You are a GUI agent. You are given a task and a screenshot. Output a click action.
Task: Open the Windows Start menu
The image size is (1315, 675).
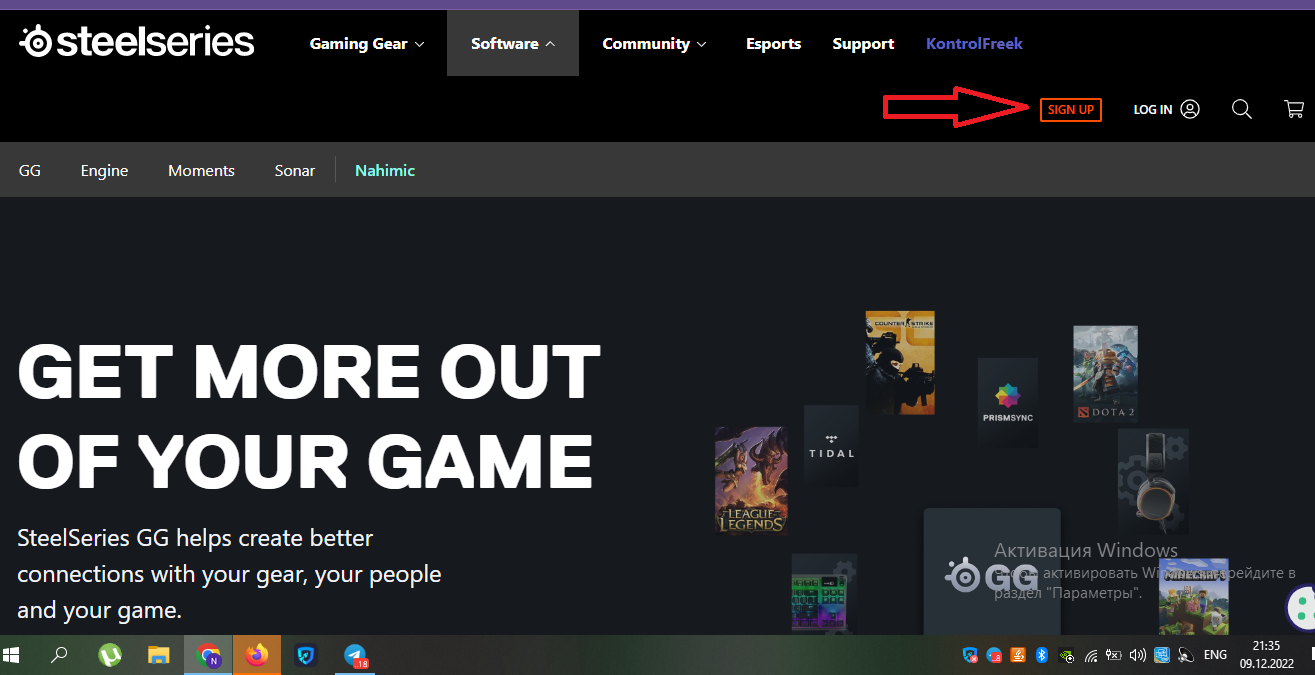pyautogui.click(x=12, y=655)
